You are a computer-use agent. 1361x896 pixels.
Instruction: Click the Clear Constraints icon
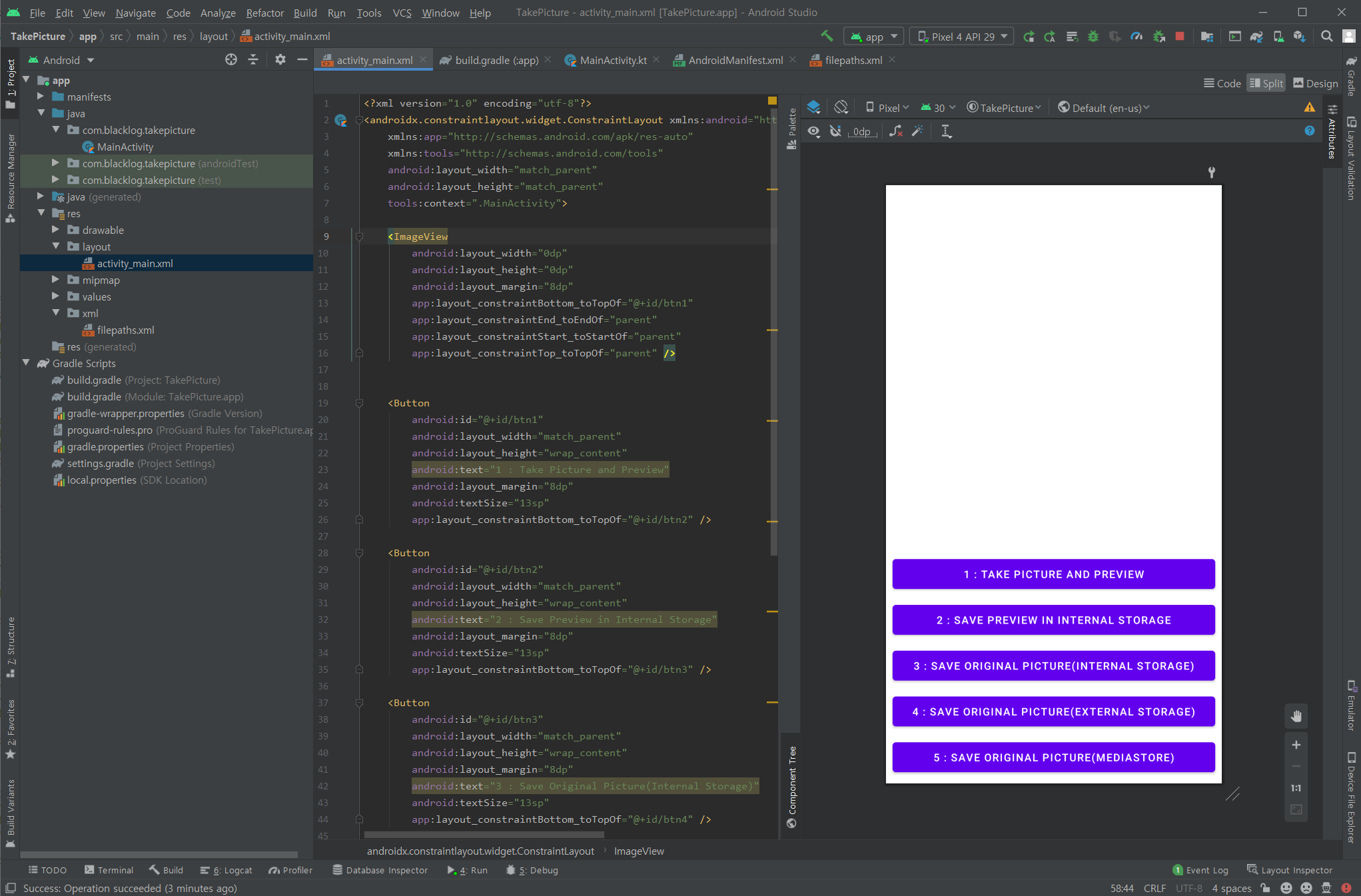coord(896,131)
